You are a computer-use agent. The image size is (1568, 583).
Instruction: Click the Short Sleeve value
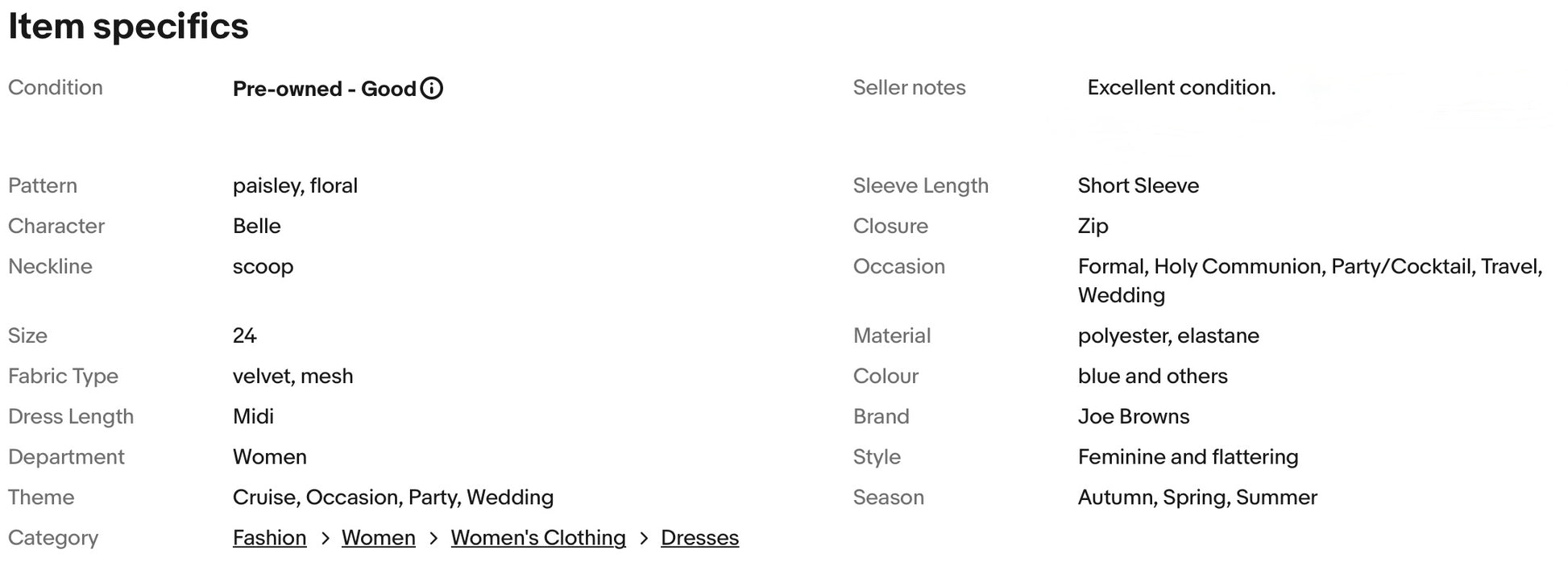tap(1138, 186)
